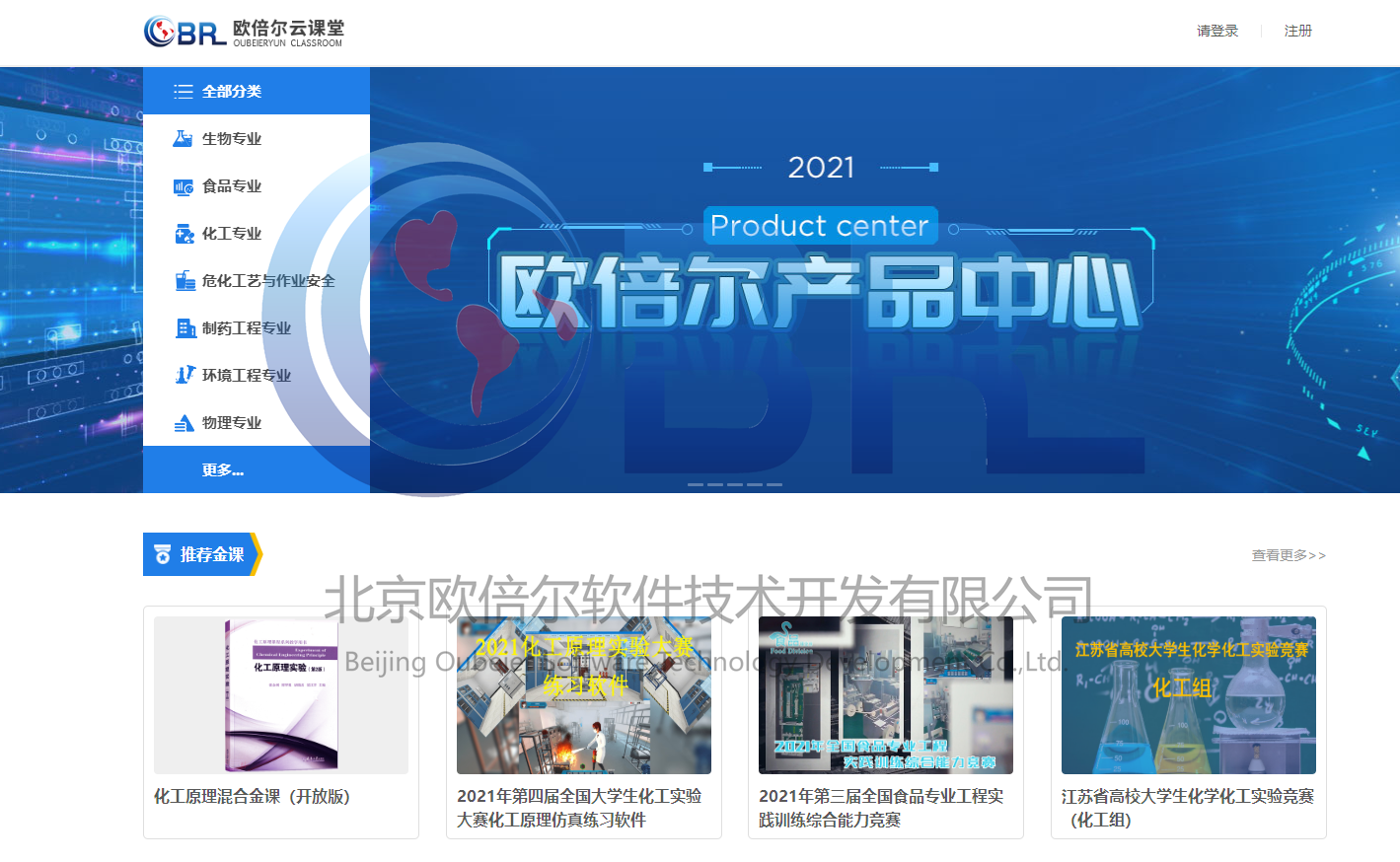Select 生物专业 category
The height and width of the screenshot is (862, 1400).
point(257,138)
